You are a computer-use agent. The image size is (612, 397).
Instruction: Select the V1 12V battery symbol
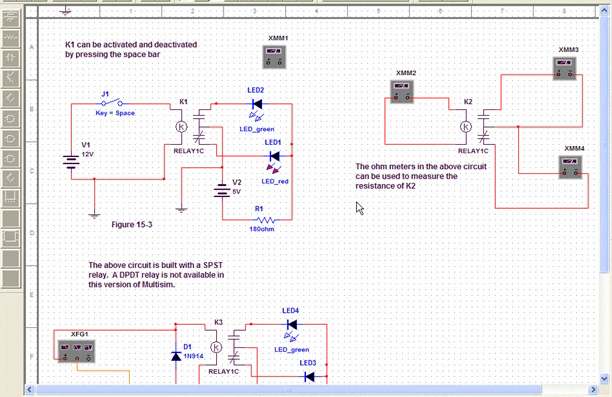71,161
